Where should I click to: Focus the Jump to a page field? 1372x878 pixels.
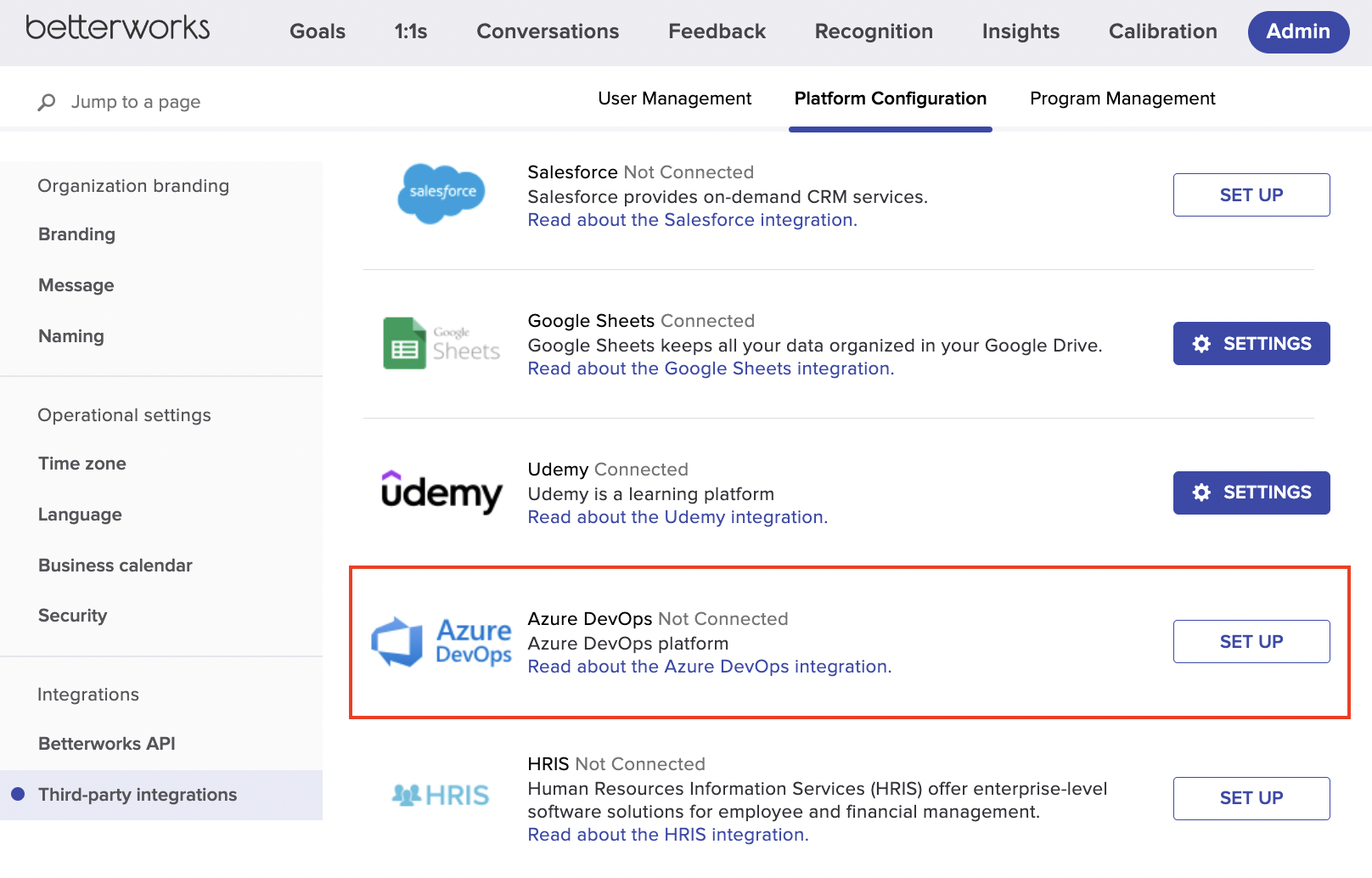(136, 102)
